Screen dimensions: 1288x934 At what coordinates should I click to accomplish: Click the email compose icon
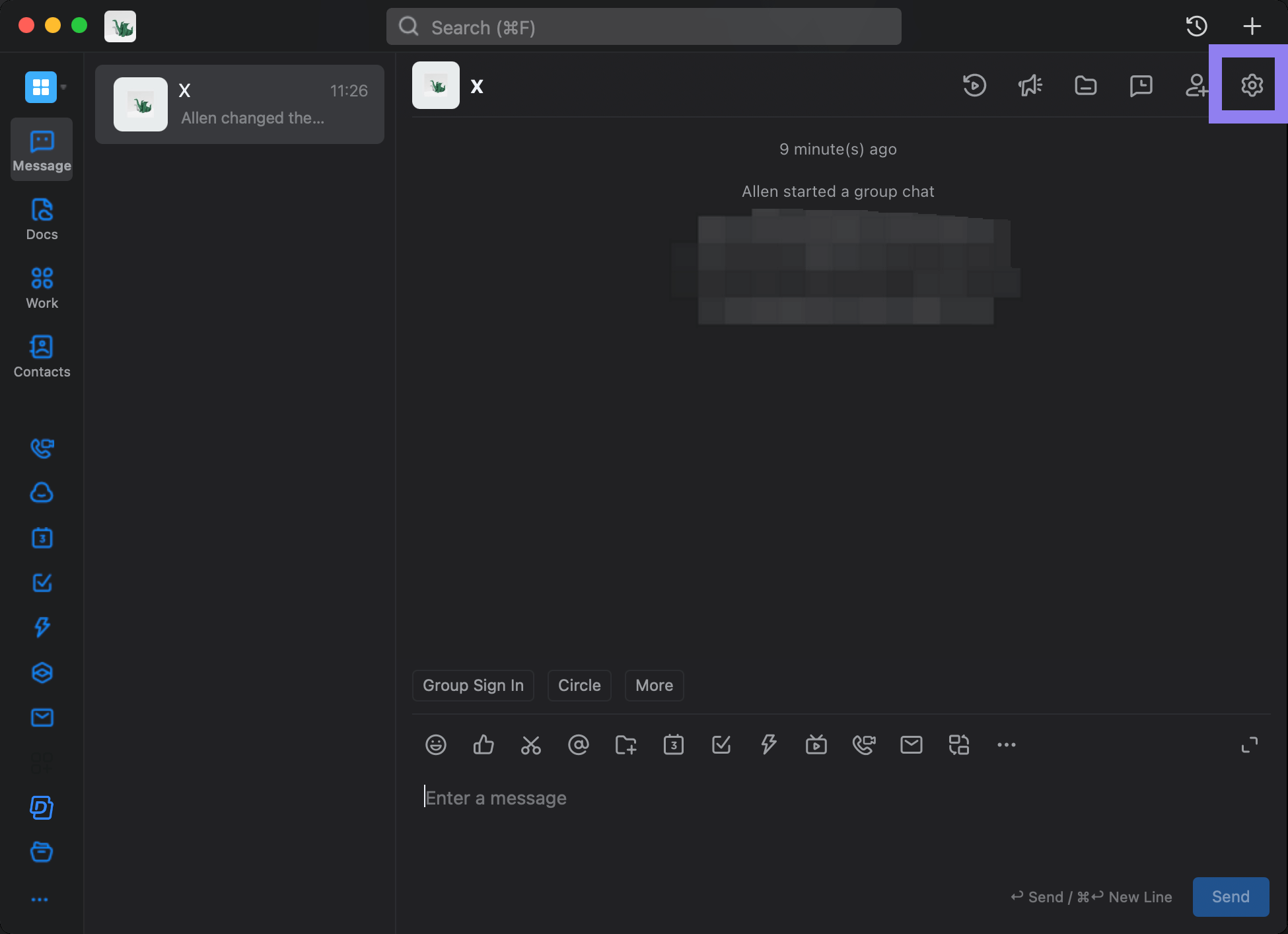911,744
